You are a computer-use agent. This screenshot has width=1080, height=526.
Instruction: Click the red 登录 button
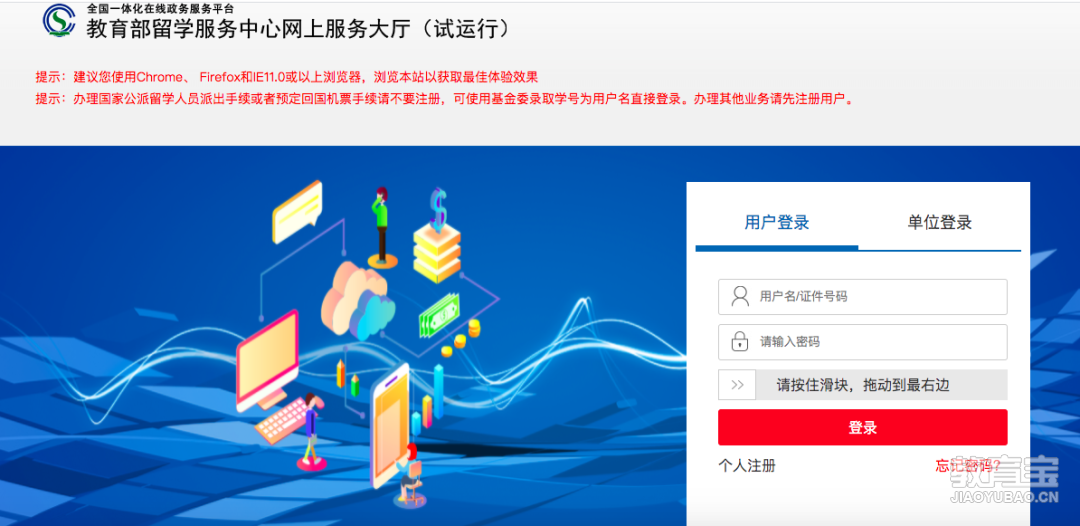[x=862, y=428]
